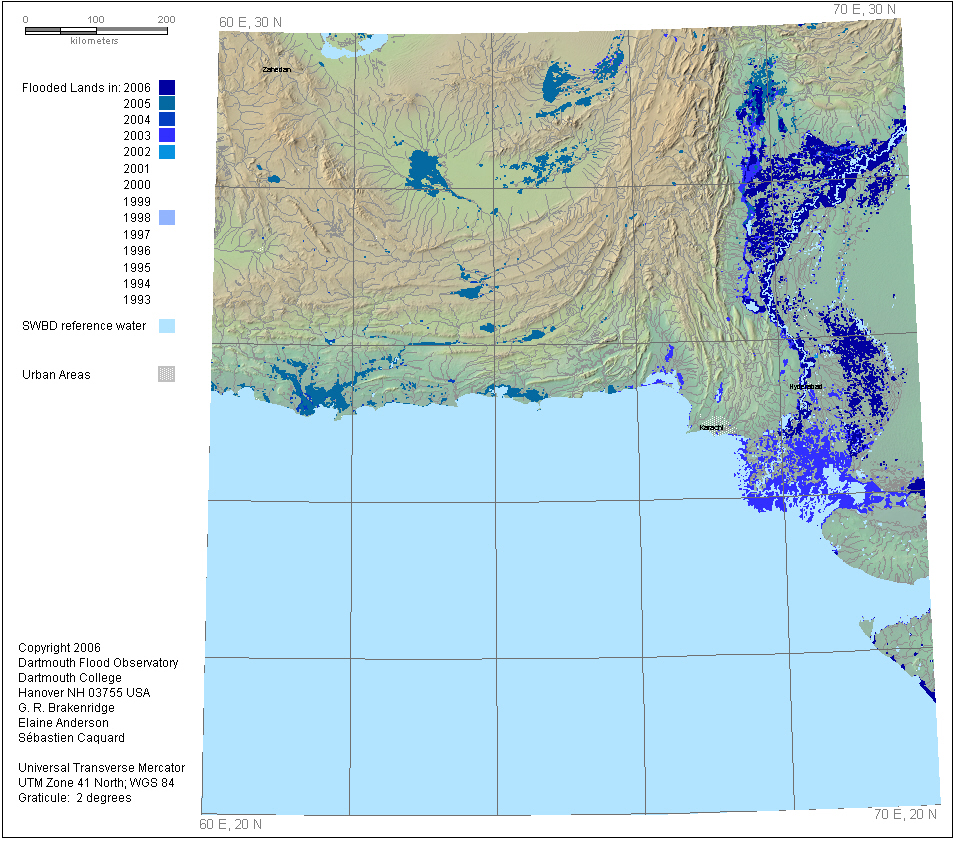Click the '70 E, 30 N' corner label

[x=864, y=9]
